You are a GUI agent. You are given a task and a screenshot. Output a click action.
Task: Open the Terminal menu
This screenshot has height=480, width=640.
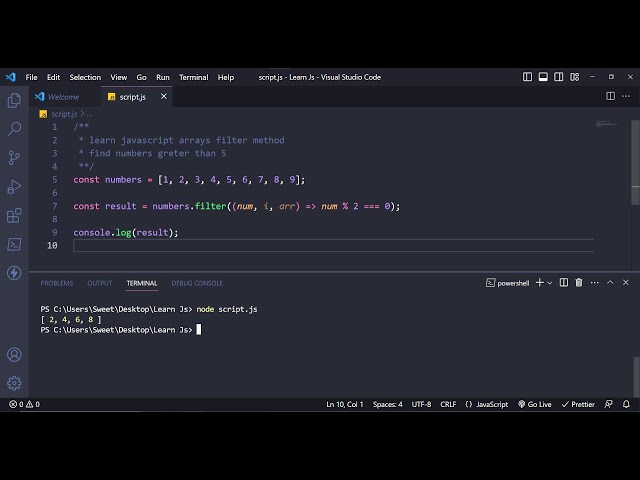click(193, 77)
